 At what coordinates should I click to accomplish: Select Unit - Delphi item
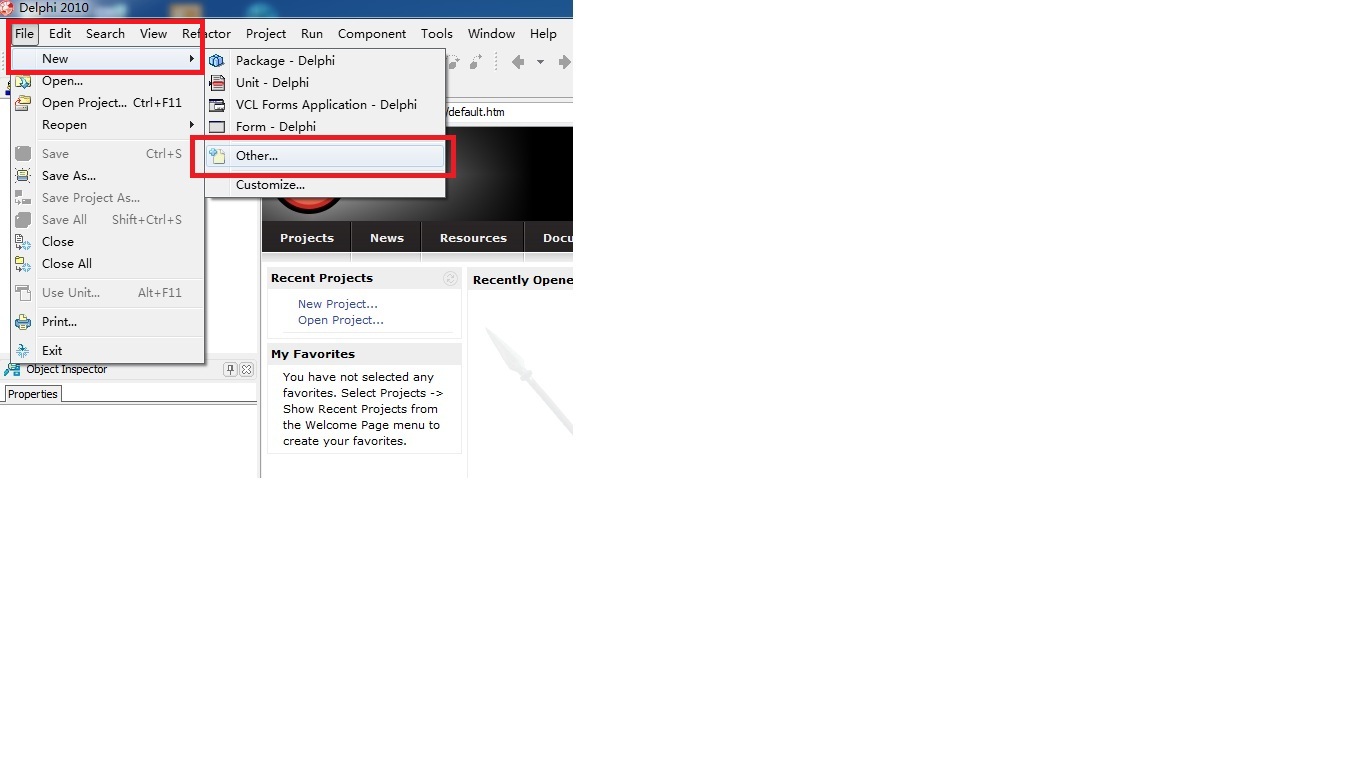tap(325, 83)
